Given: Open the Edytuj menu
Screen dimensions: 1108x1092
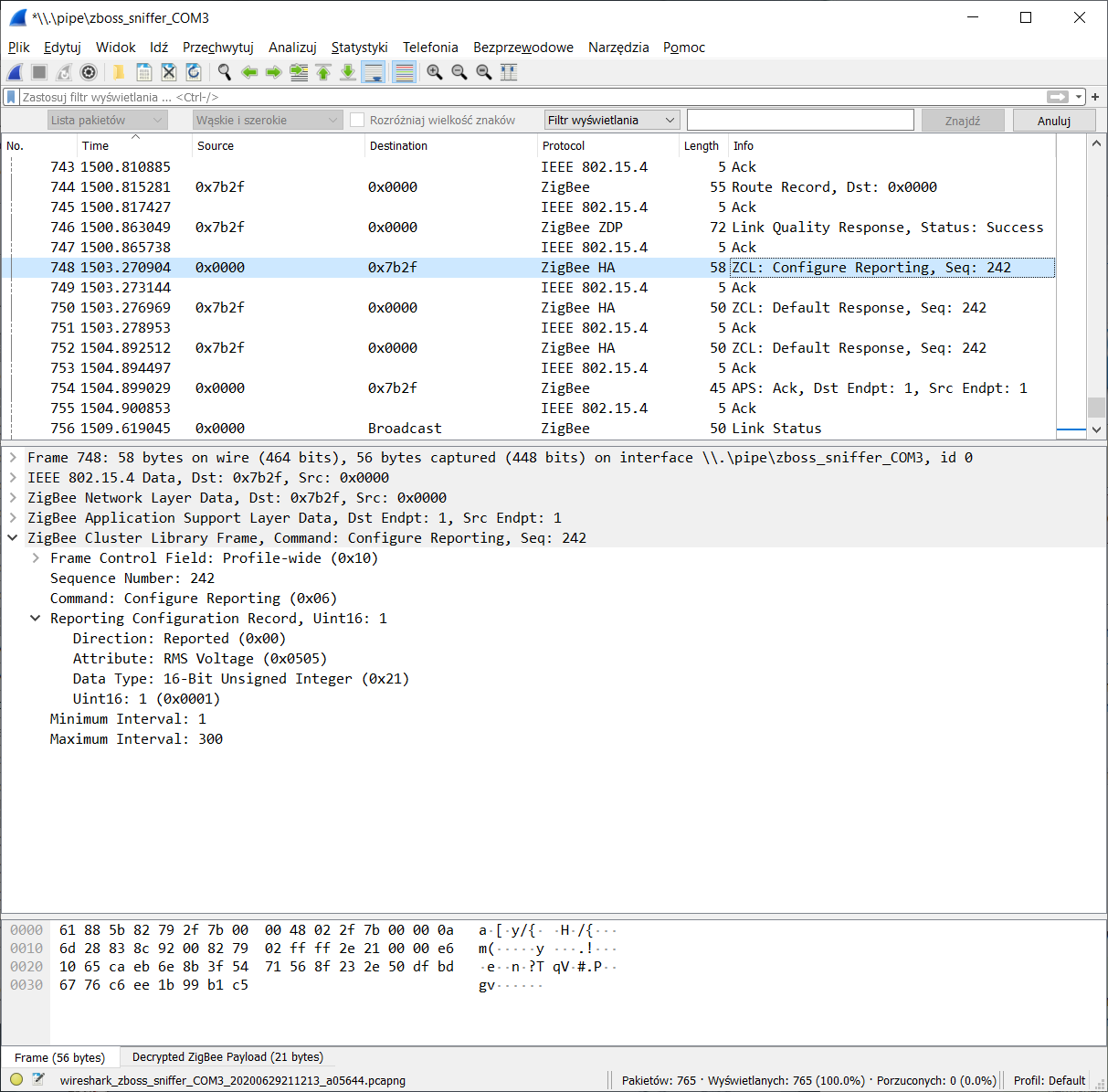Looking at the screenshot, I should 62,48.
